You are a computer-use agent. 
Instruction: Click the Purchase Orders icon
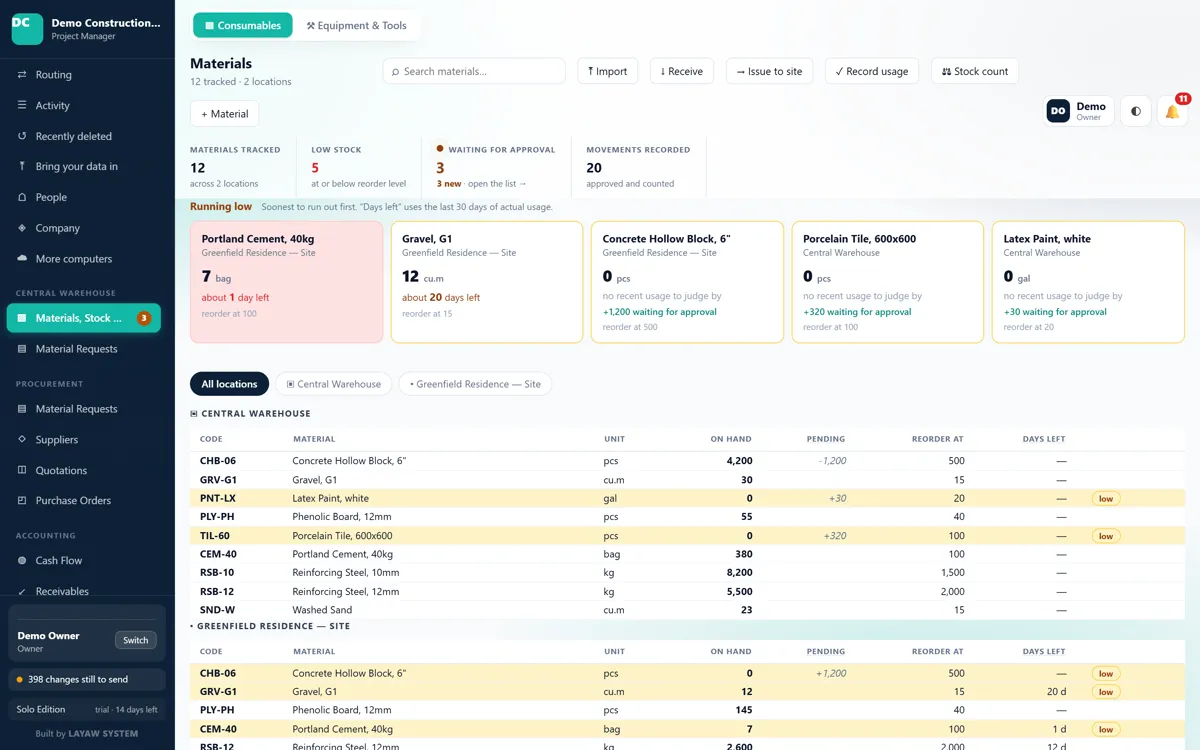[x=22, y=500]
